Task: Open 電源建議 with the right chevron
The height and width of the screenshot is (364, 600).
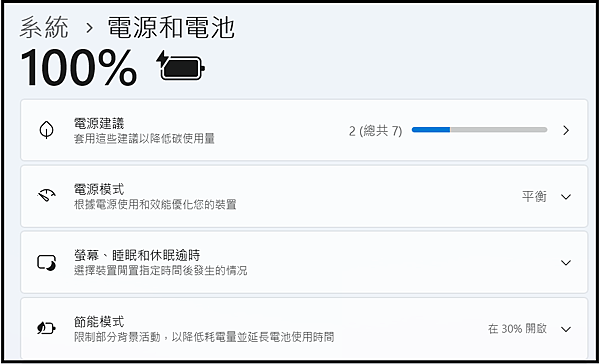Action: tap(566, 131)
